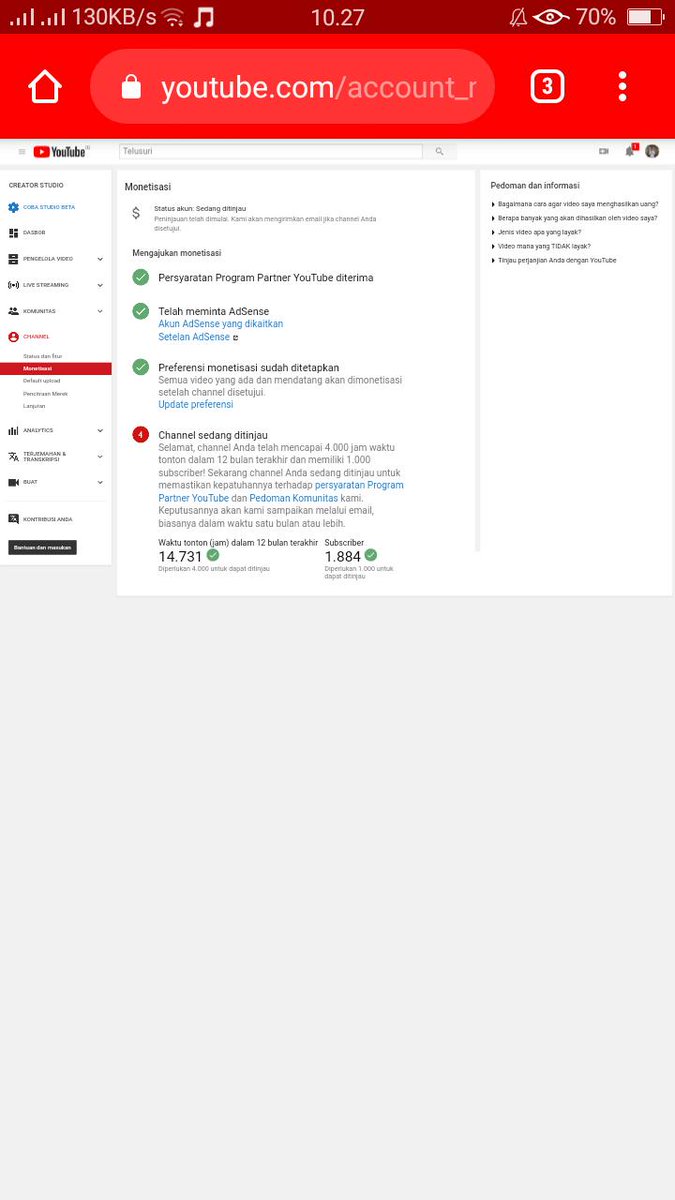Screen dimensions: 675x1200
Task: Open Akun AdSense yang dikaitkan link
Action: click(x=220, y=324)
